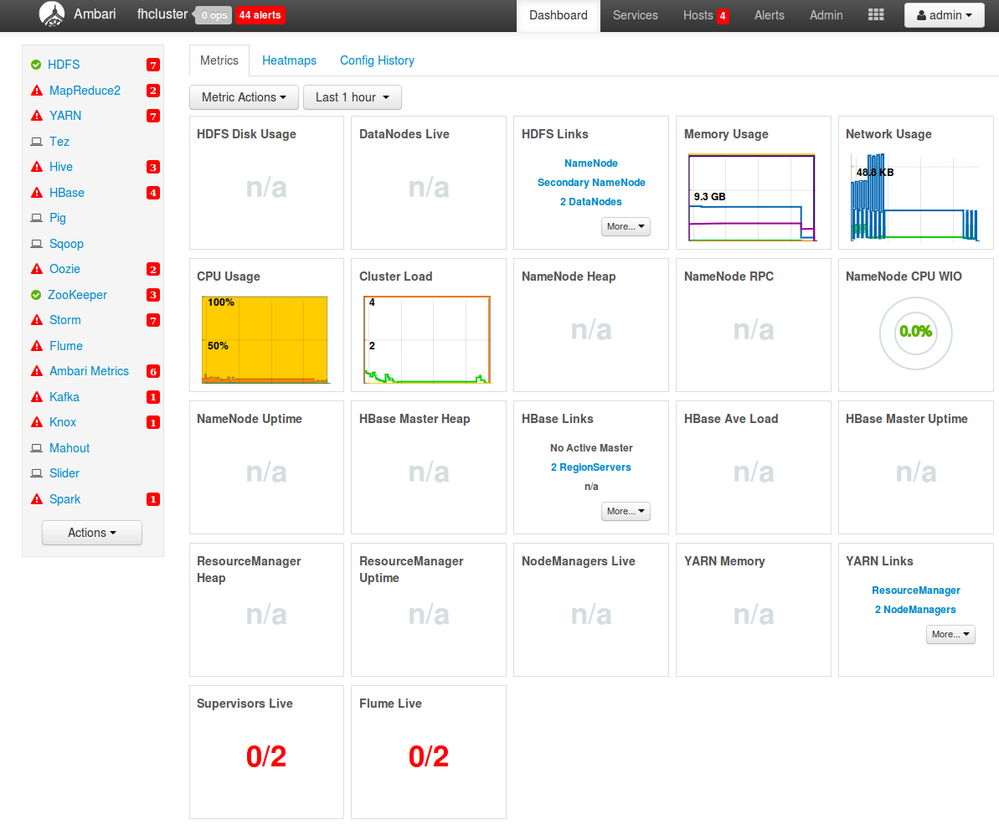This screenshot has height=831, width=999.
Task: Click the Oozie red alert triangle
Action: [37, 269]
